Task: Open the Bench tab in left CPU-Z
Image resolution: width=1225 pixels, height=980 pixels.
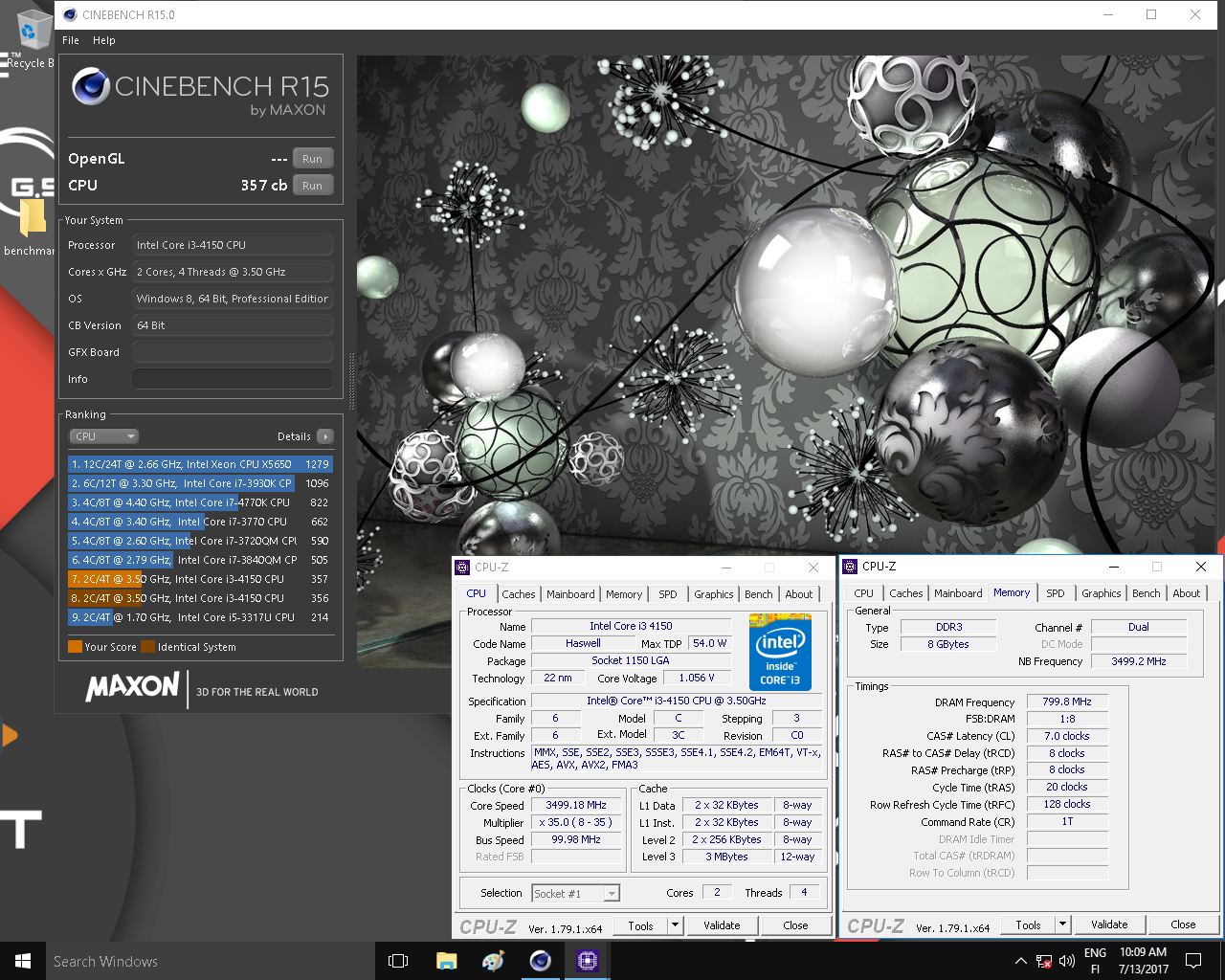Action: tap(759, 594)
